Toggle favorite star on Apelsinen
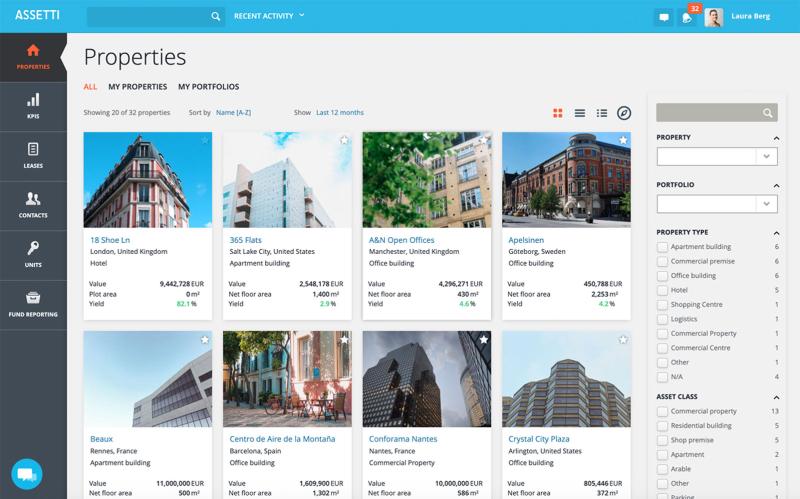This screenshot has width=800, height=499. click(623, 140)
